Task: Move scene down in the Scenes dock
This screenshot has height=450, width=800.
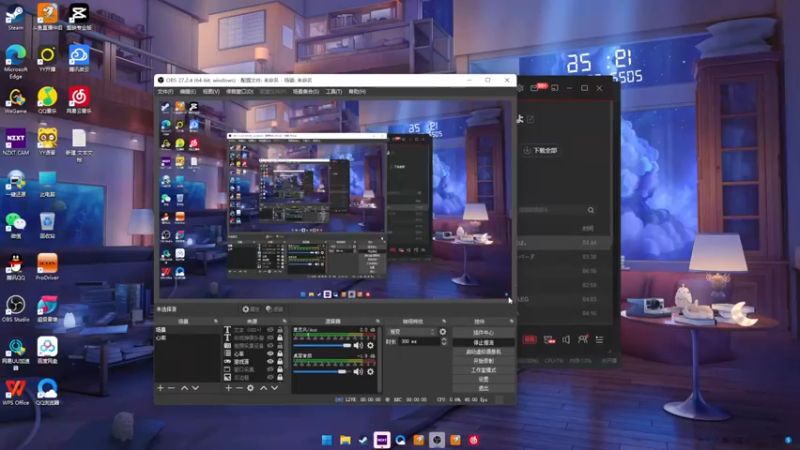Action: click(195, 388)
